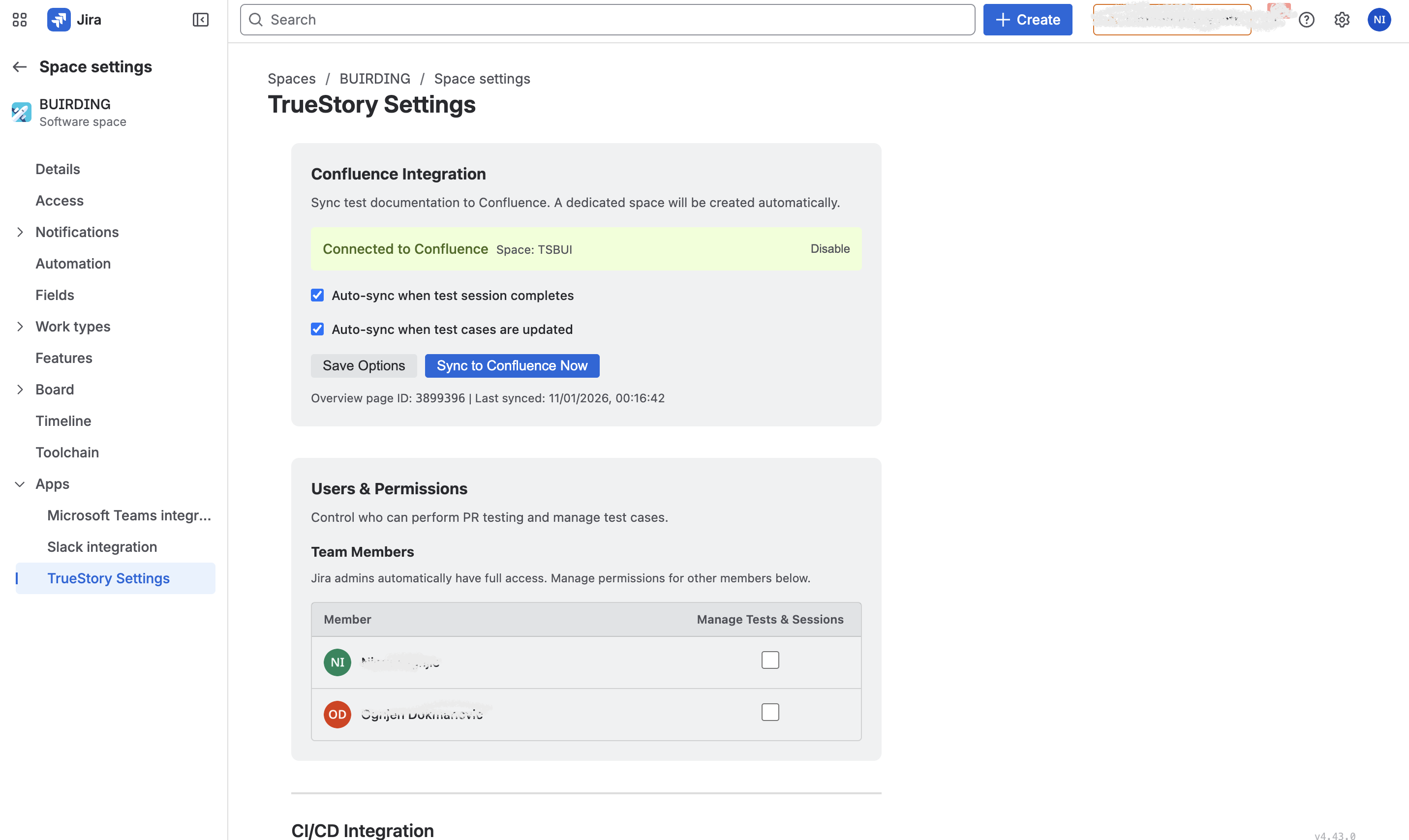1409x840 pixels.
Task: Open Details in space settings
Action: [x=58, y=169]
